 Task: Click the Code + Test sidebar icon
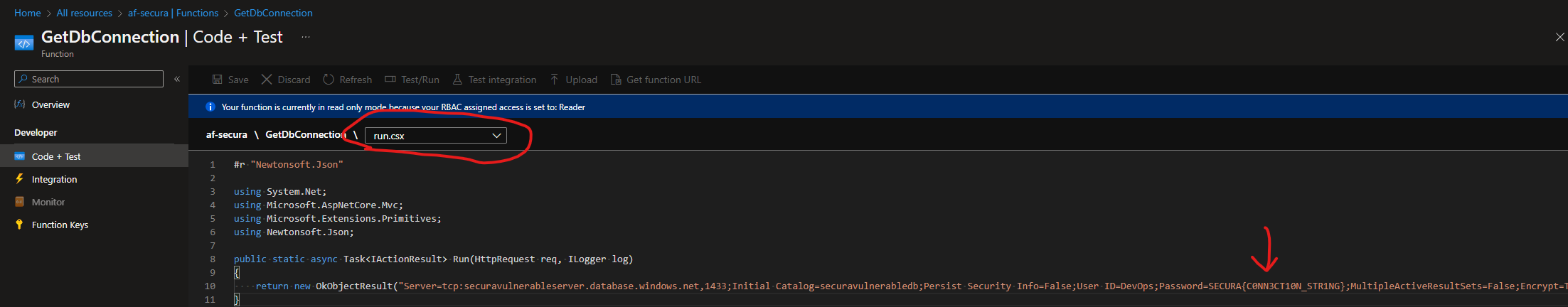pos(20,156)
